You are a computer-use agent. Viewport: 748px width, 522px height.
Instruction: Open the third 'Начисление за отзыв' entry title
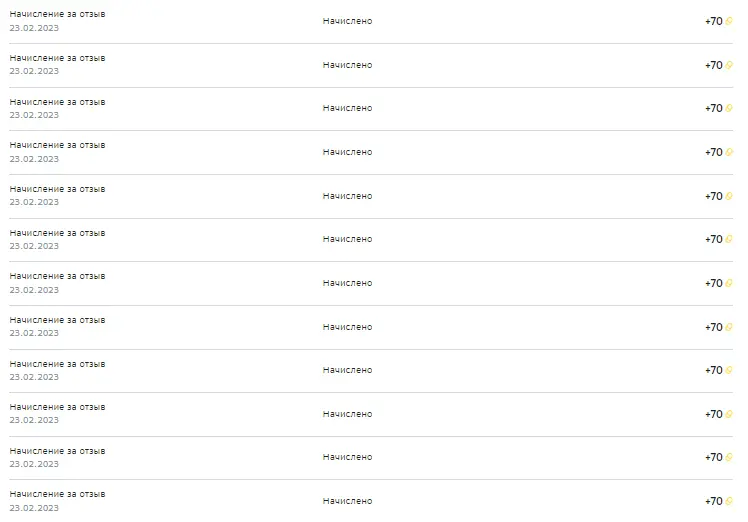57,102
